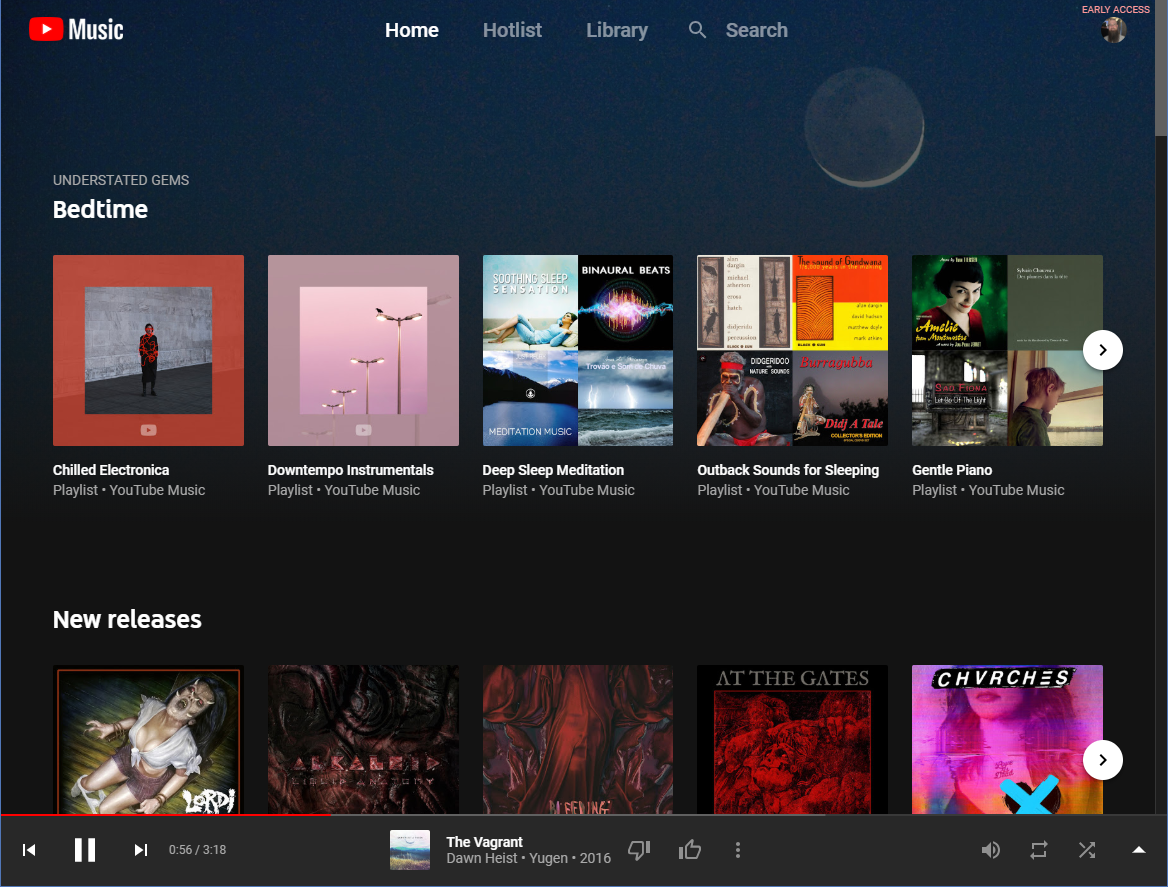Screen dimensions: 1168x887
Task: Show more Bedtime playlists arrow
Action: [x=1102, y=350]
